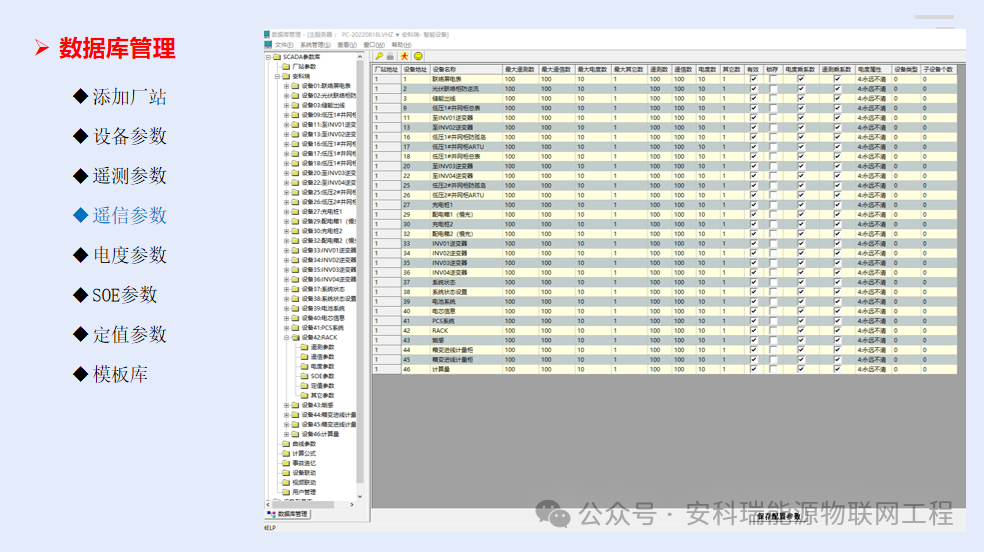Click folder icon of 设备03:储能出线
This screenshot has height=552, width=984.
(295, 105)
